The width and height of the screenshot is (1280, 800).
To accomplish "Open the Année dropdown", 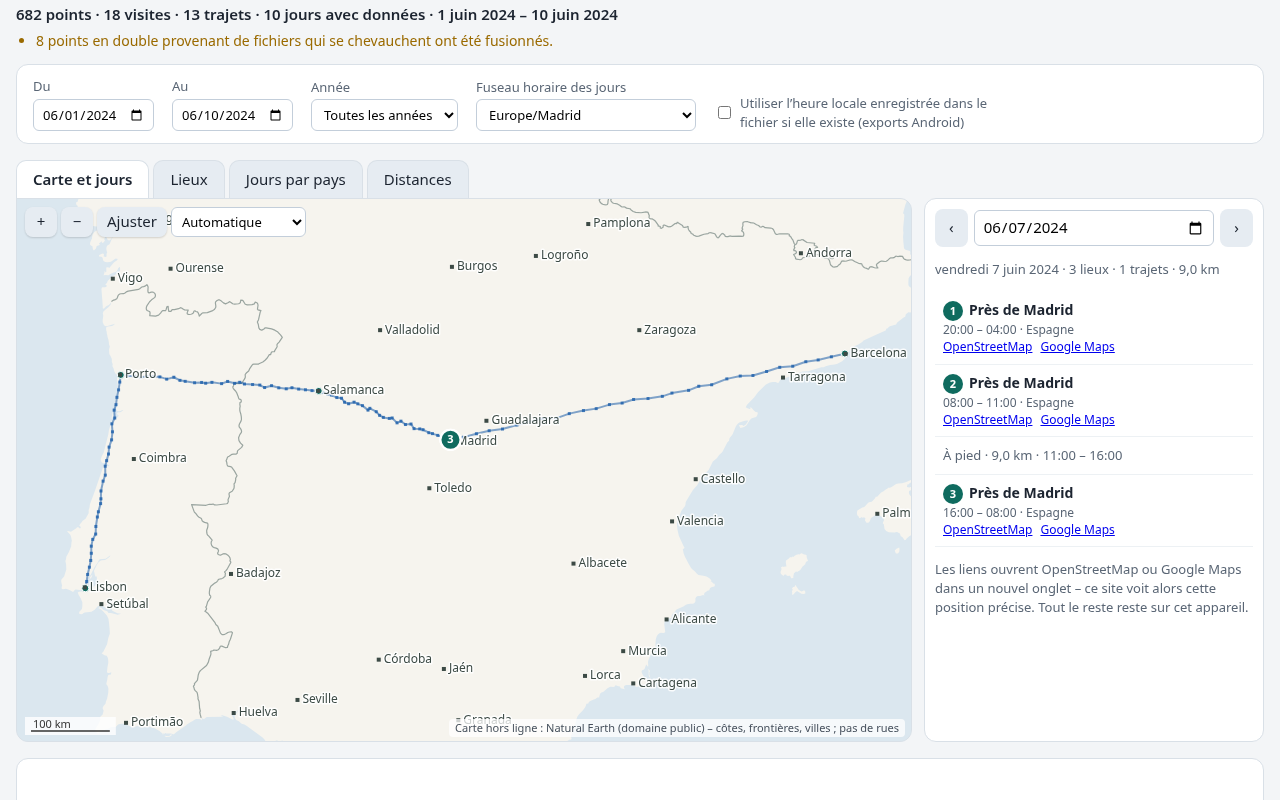I will click(384, 115).
